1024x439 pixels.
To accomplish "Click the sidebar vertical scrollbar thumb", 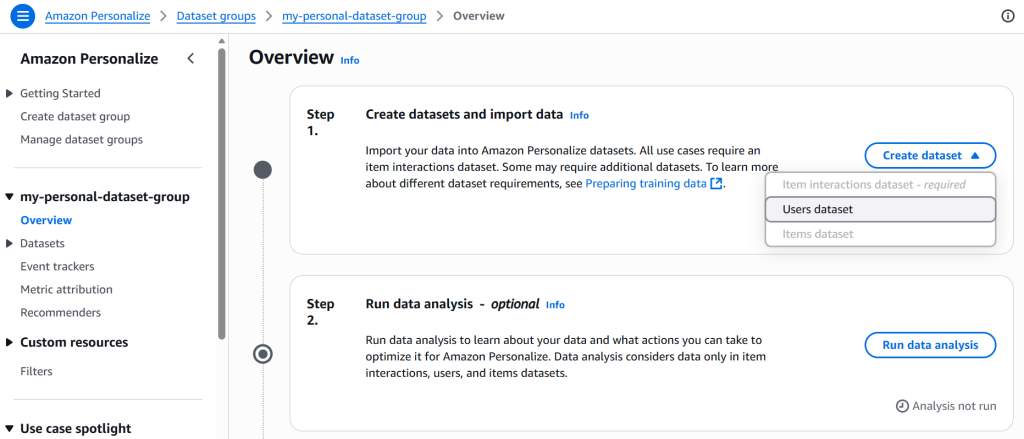I will coord(221,193).
